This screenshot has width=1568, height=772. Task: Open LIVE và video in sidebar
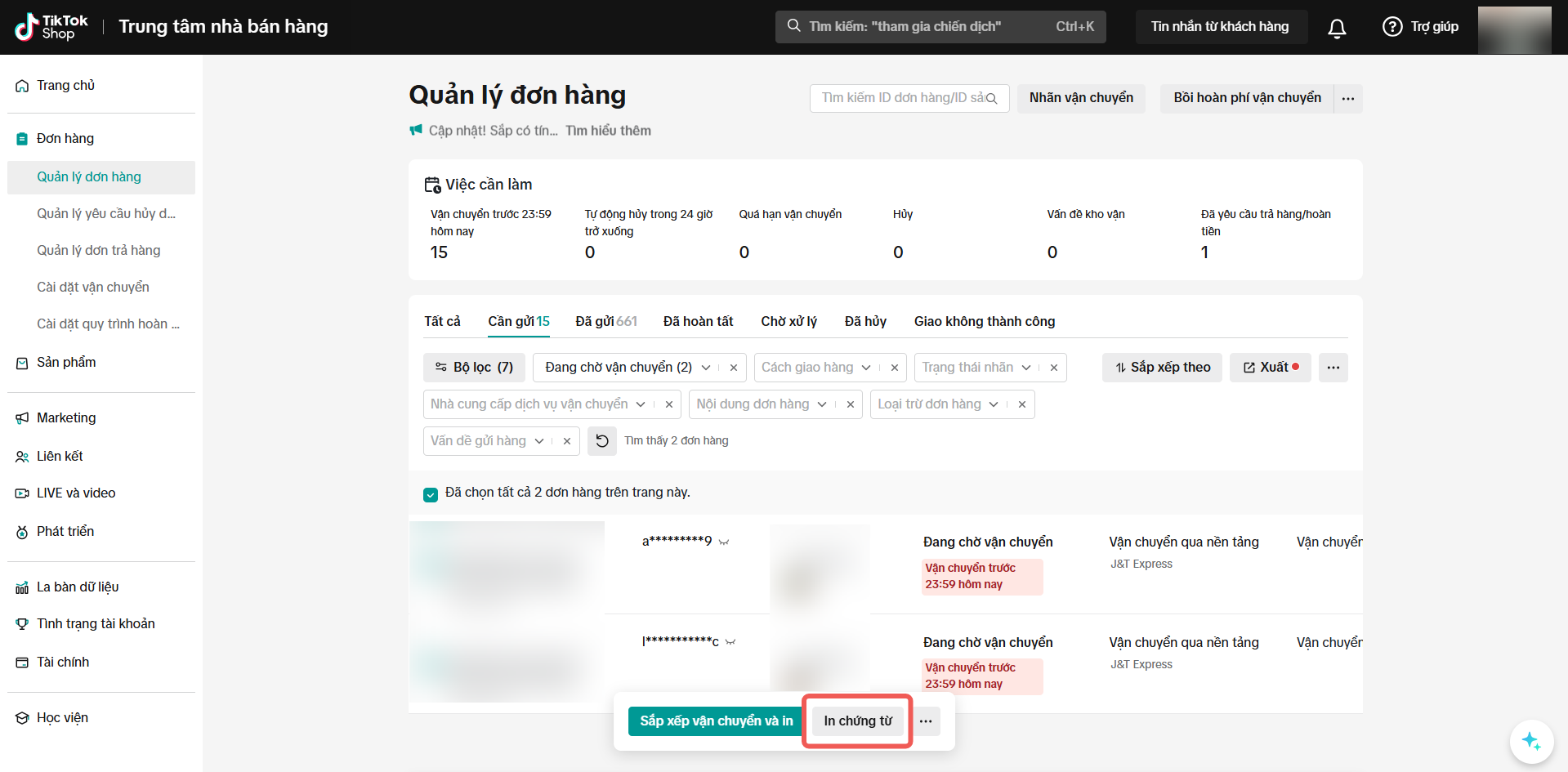(x=76, y=493)
